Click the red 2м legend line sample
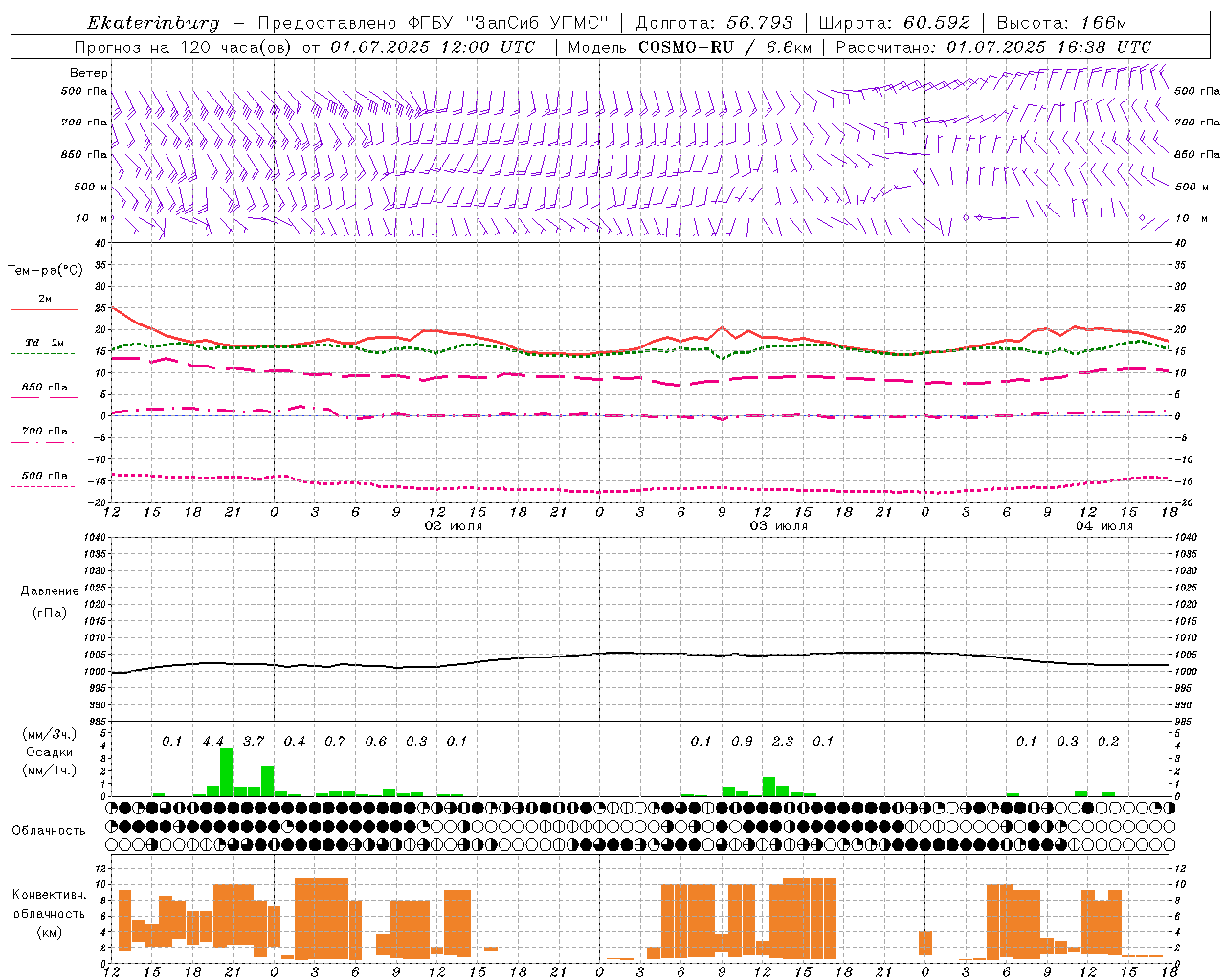This screenshot has height=980, width=1225. [44, 310]
